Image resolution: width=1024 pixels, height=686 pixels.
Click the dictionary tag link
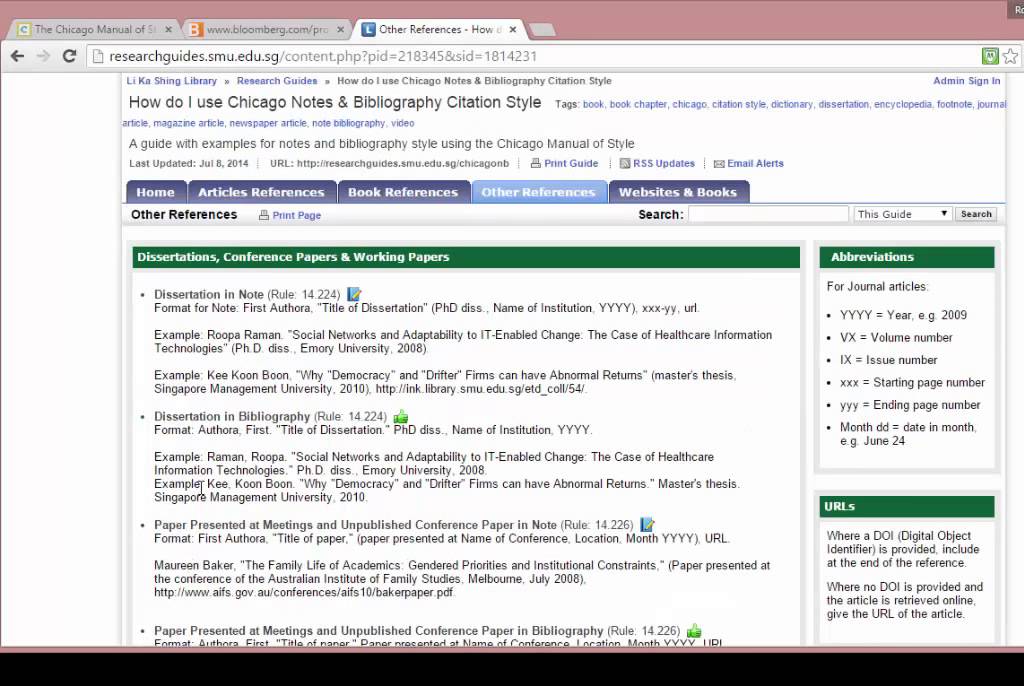click(792, 105)
